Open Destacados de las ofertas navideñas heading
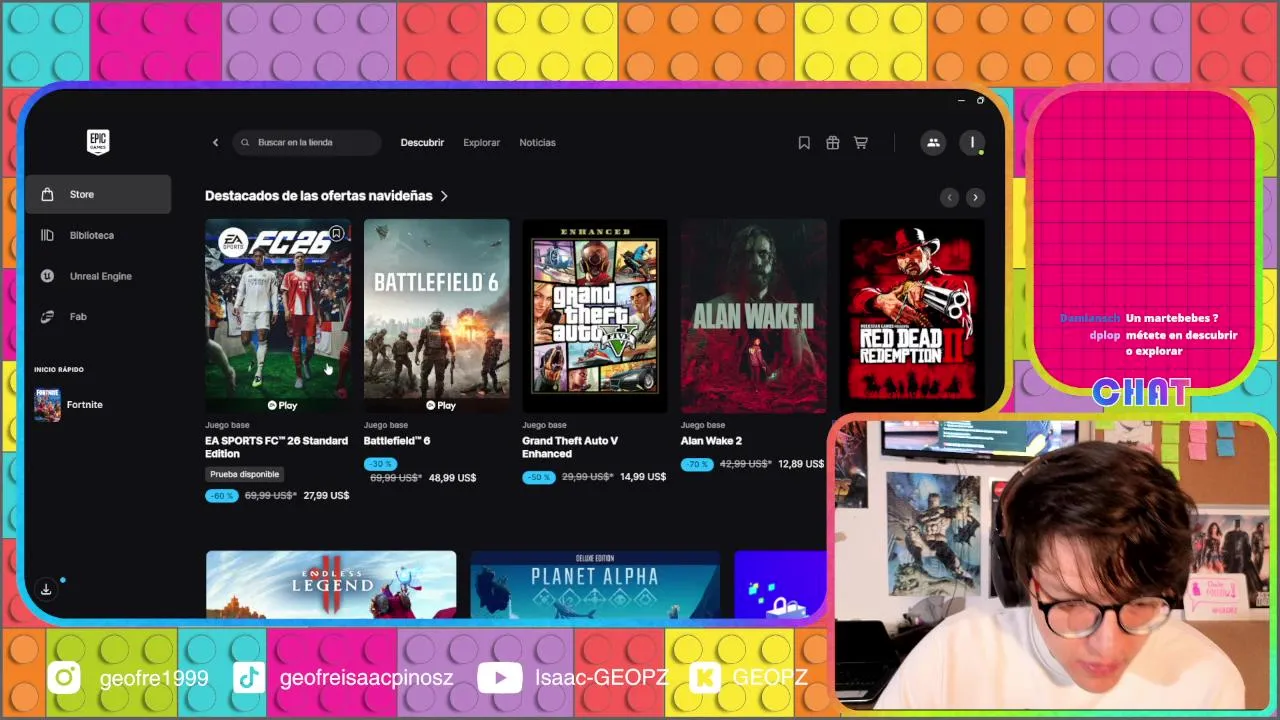Viewport: 1280px width, 720px height. point(318,196)
